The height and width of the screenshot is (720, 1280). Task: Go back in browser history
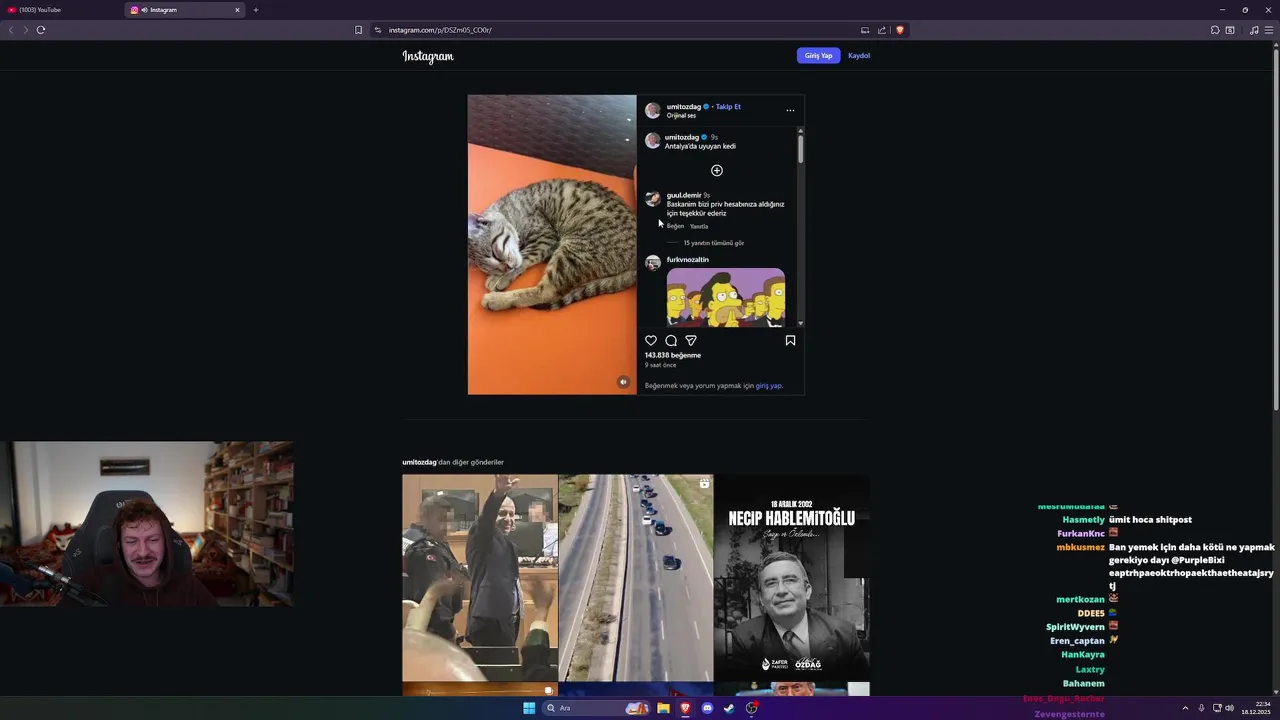pyautogui.click(x=11, y=30)
